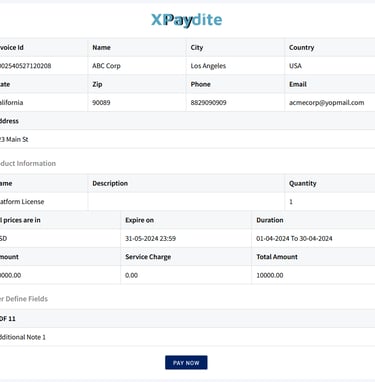Image resolution: width=375 pixels, height=382 pixels.
Task: Click the Description column header
Action: pos(110,183)
